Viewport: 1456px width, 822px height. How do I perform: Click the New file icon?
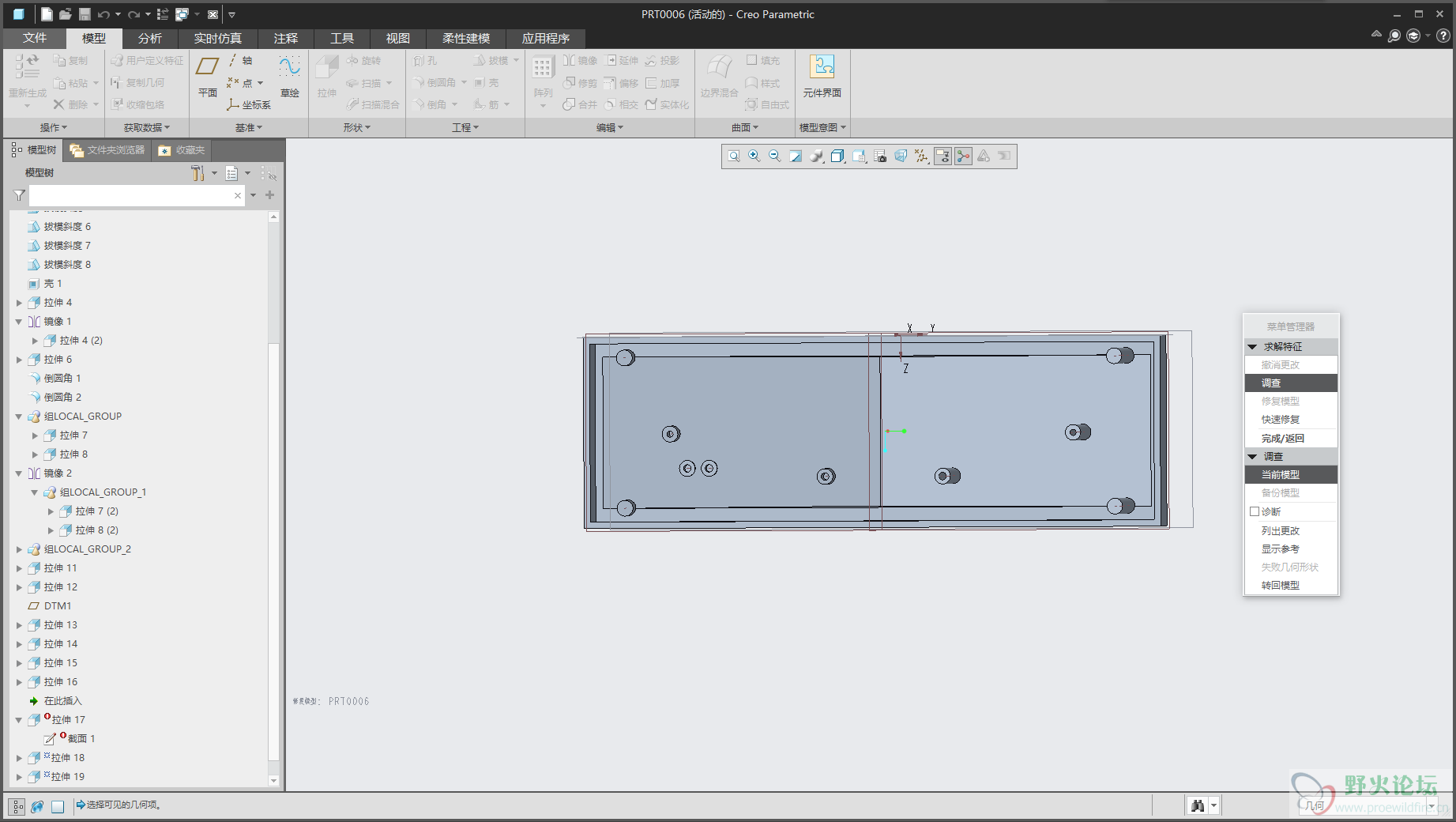[x=47, y=14]
